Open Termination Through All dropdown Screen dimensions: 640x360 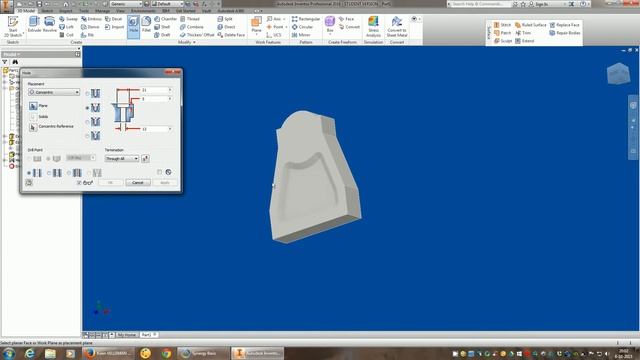[x=122, y=158]
